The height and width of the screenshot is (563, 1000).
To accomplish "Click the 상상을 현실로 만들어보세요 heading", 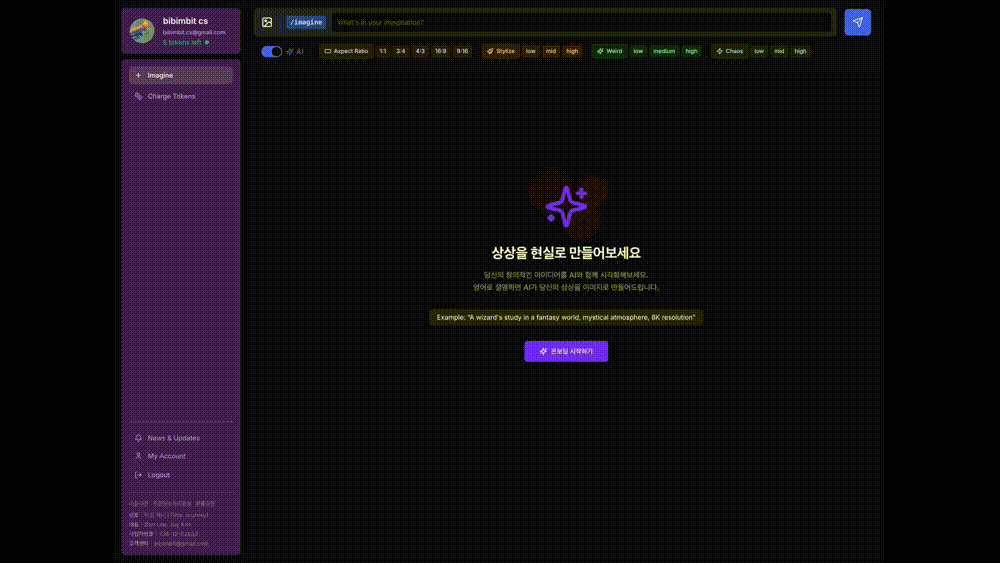I will click(x=566, y=253).
